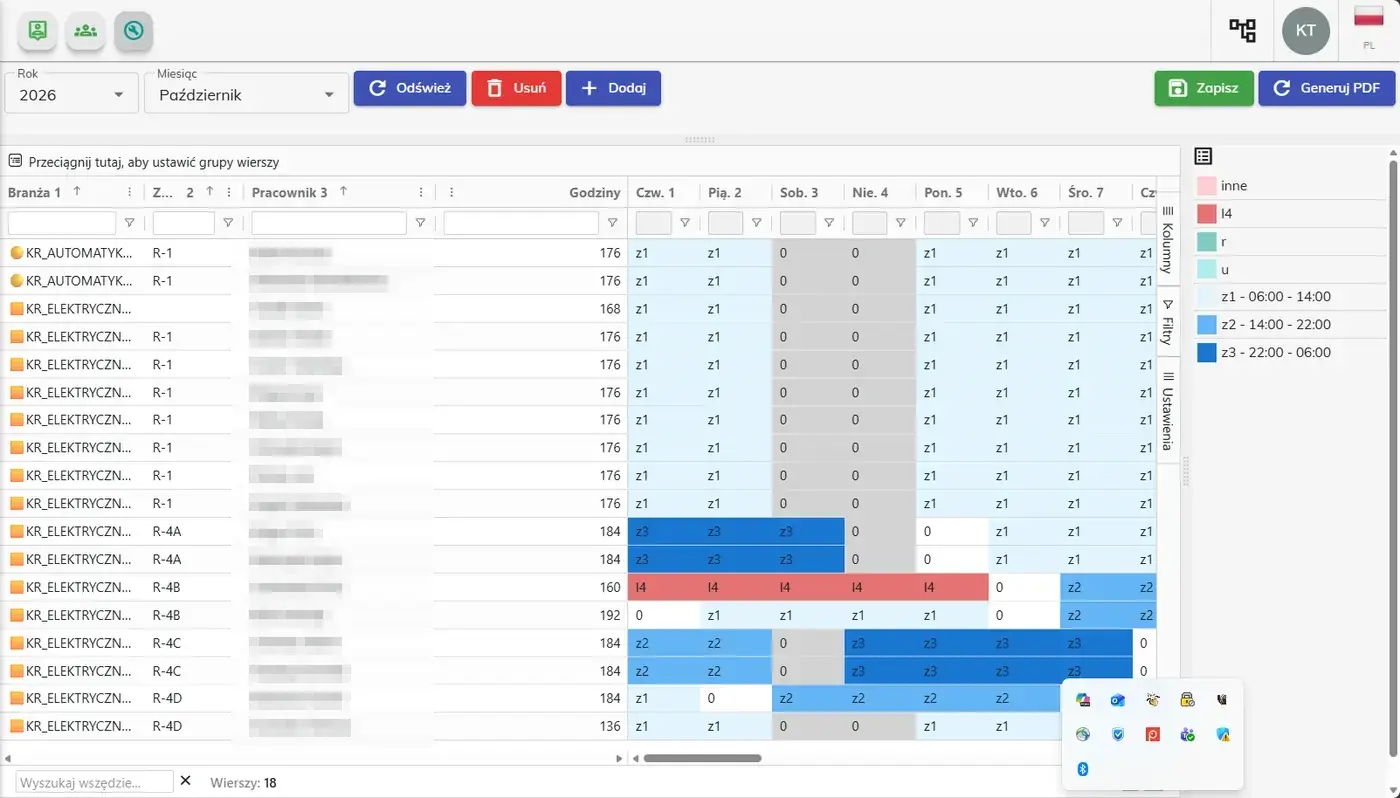
Task: Open the Kolumny side panel tab
Action: [1167, 239]
